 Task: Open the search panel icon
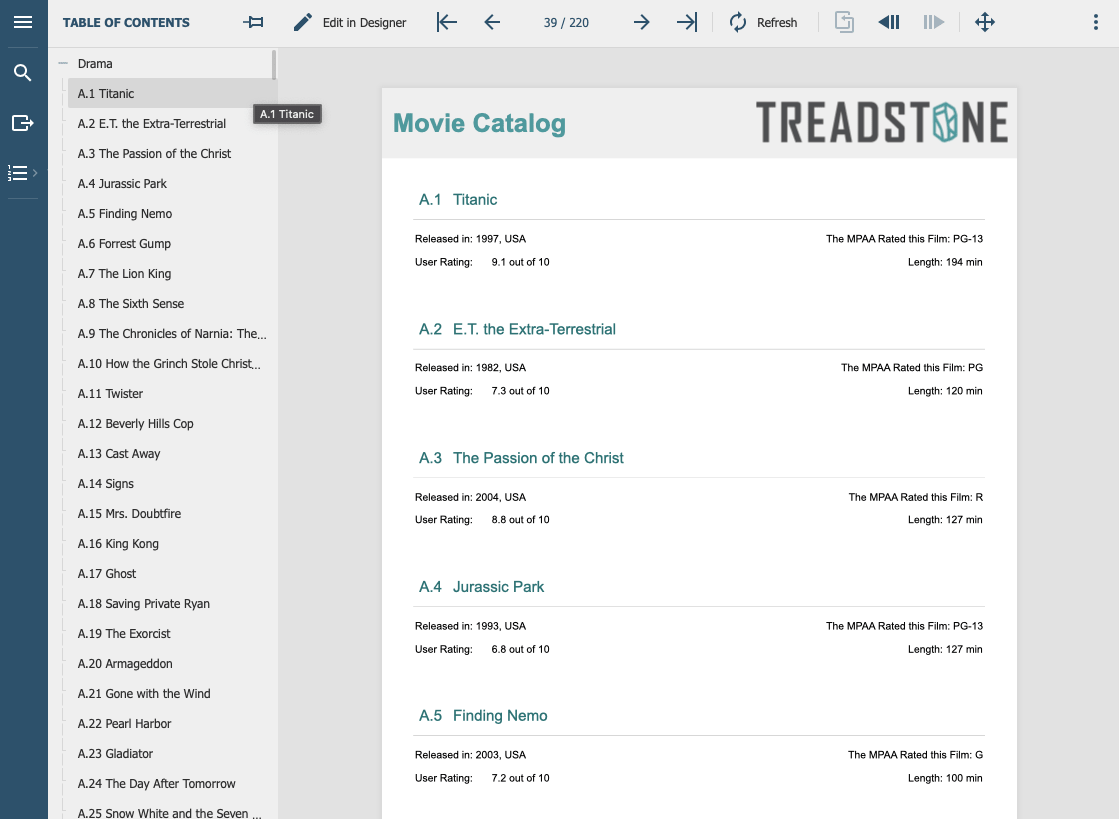pyautogui.click(x=23, y=73)
